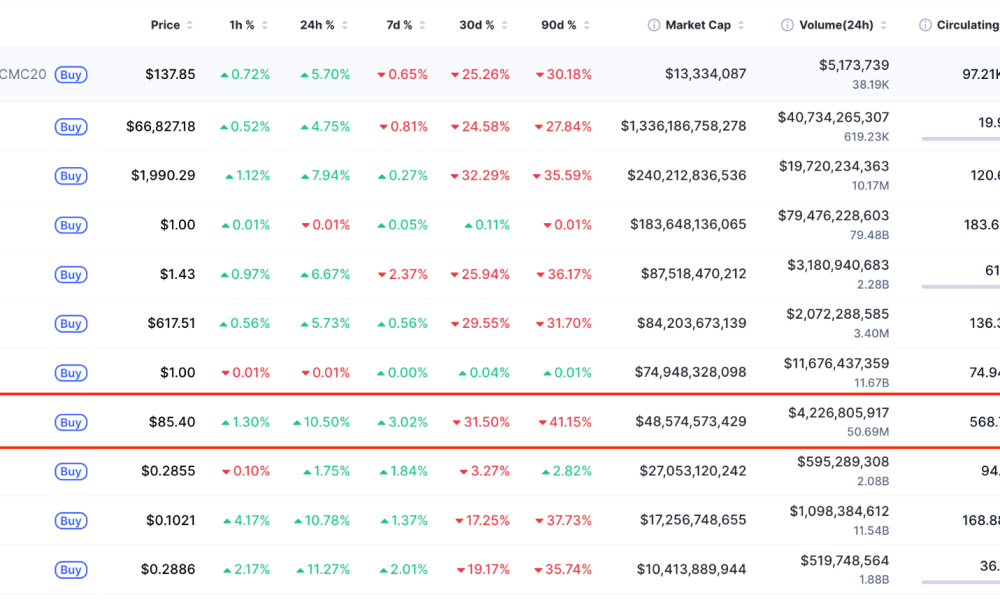
Task: Click the sort arrows next to 24h %
Action: coord(344,25)
